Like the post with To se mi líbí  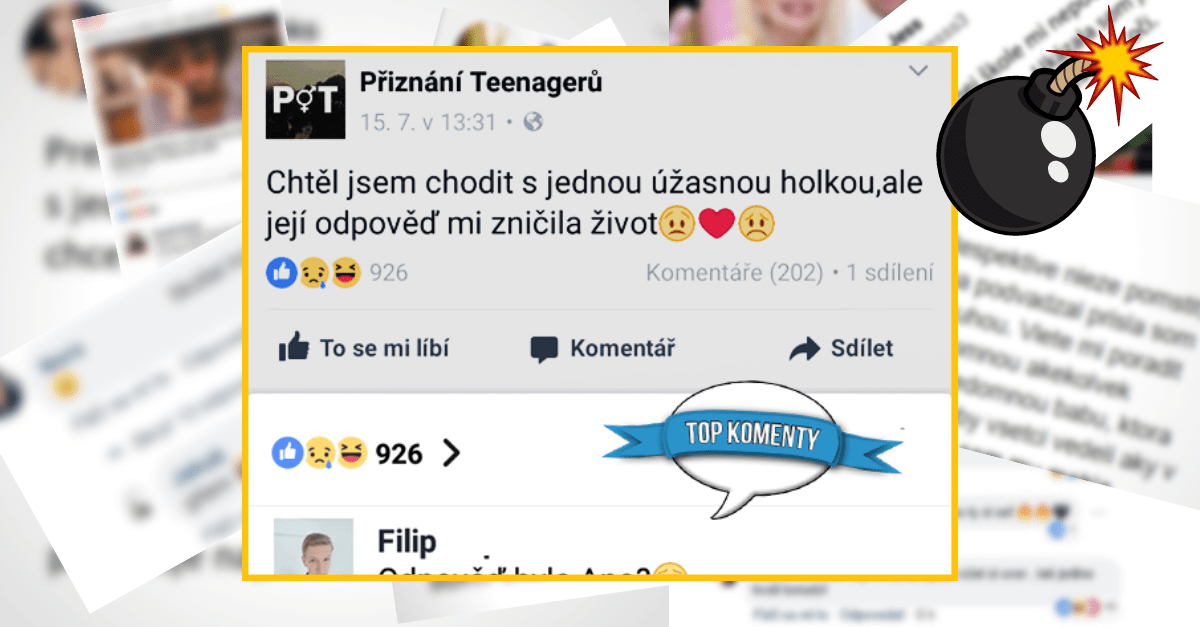click(x=364, y=348)
